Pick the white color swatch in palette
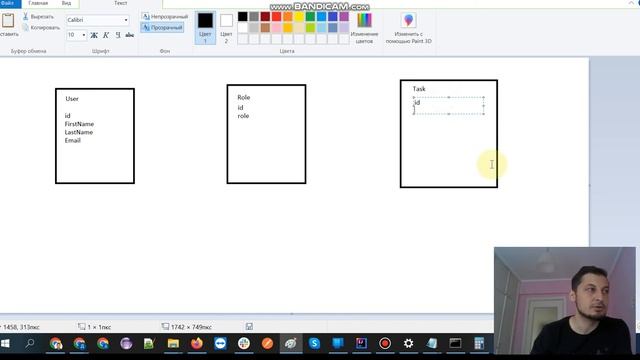This screenshot has height=360, width=640. tap(242, 28)
